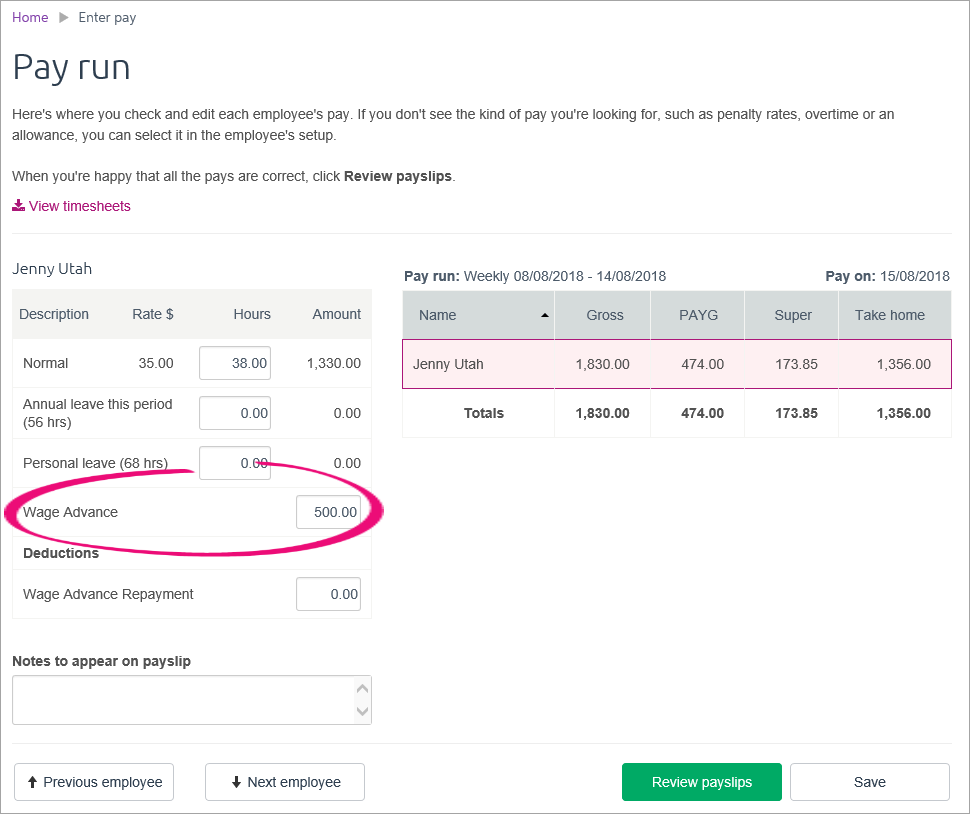
Task: Click the Gross column header
Action: click(x=604, y=315)
